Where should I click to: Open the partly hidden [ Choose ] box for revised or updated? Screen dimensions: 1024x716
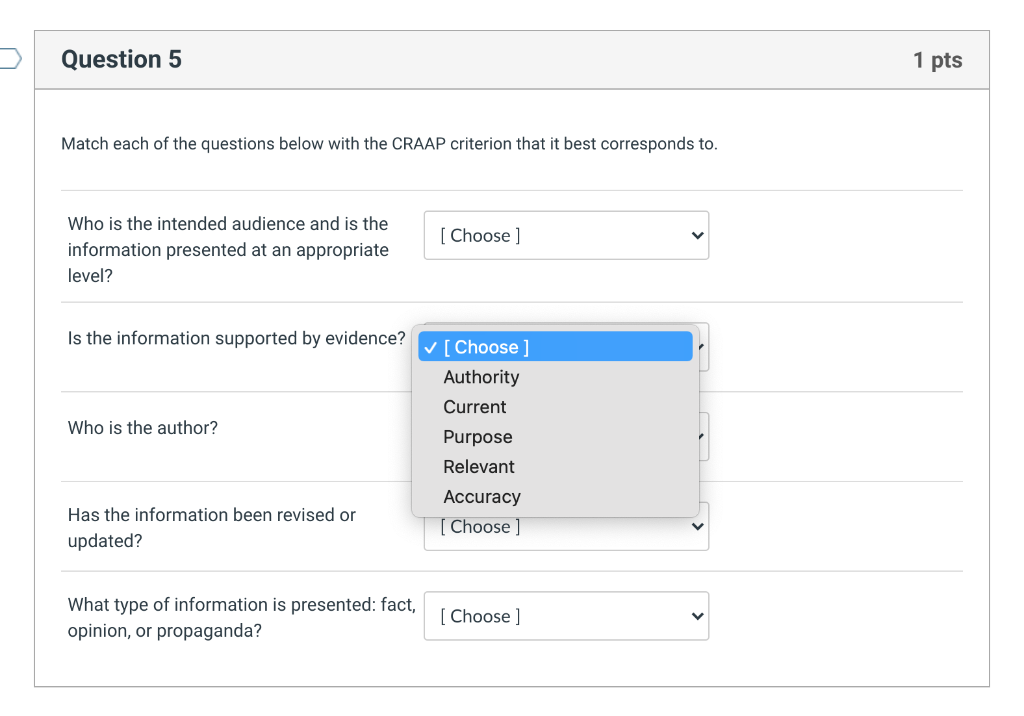(566, 534)
